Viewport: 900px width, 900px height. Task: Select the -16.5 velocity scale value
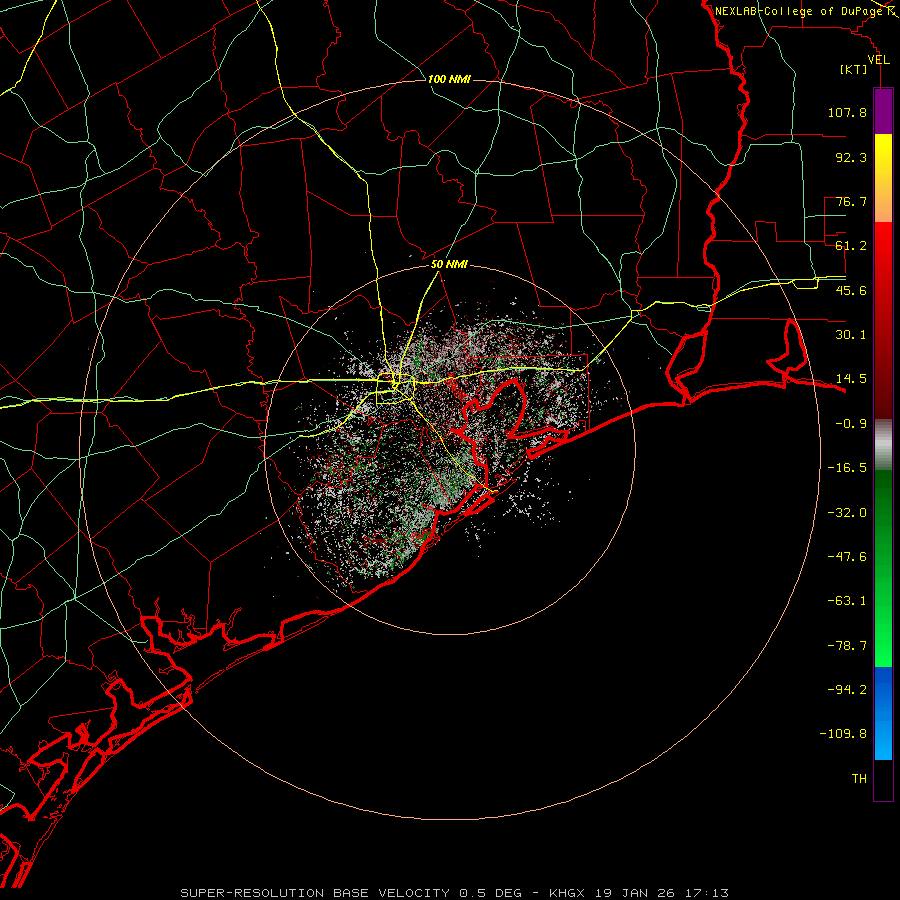click(x=847, y=468)
